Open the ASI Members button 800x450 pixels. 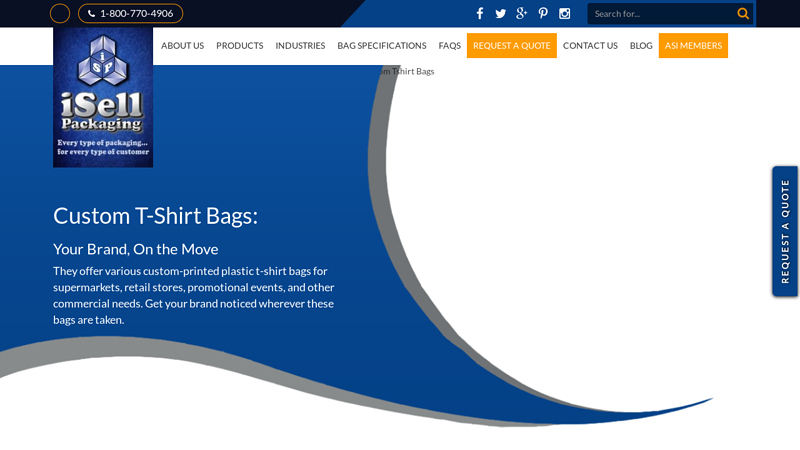693,46
